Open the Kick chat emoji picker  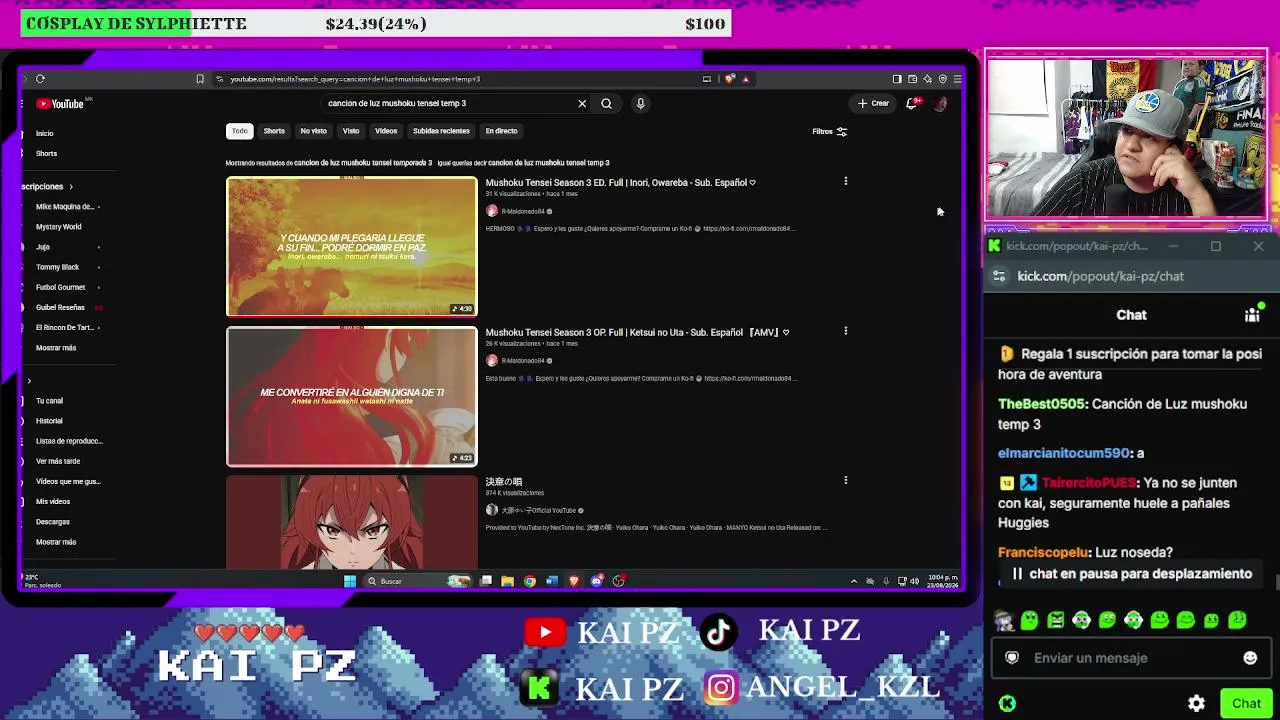[1250, 658]
